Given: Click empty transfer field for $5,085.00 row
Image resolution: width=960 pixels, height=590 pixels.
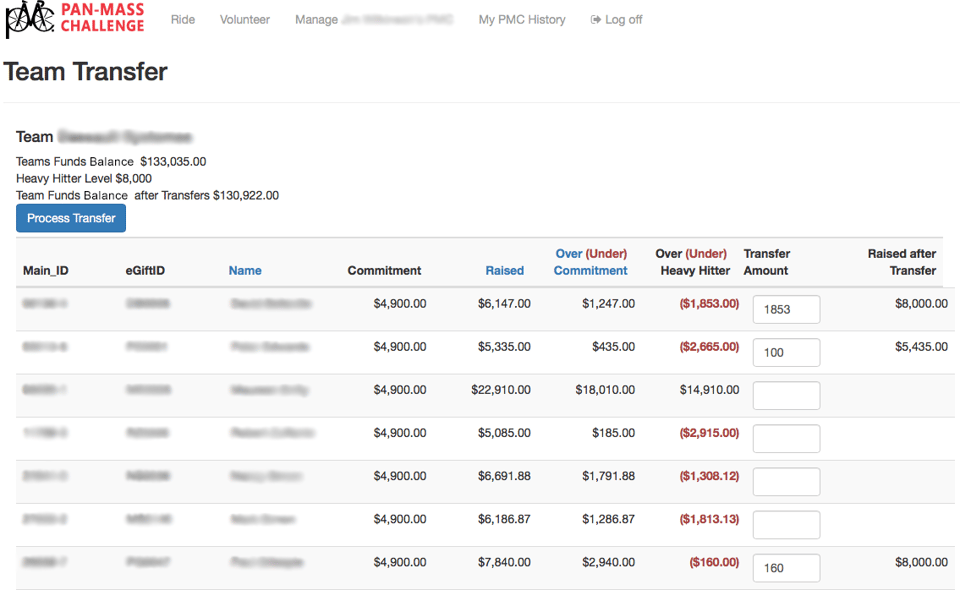Looking at the screenshot, I should (786, 439).
